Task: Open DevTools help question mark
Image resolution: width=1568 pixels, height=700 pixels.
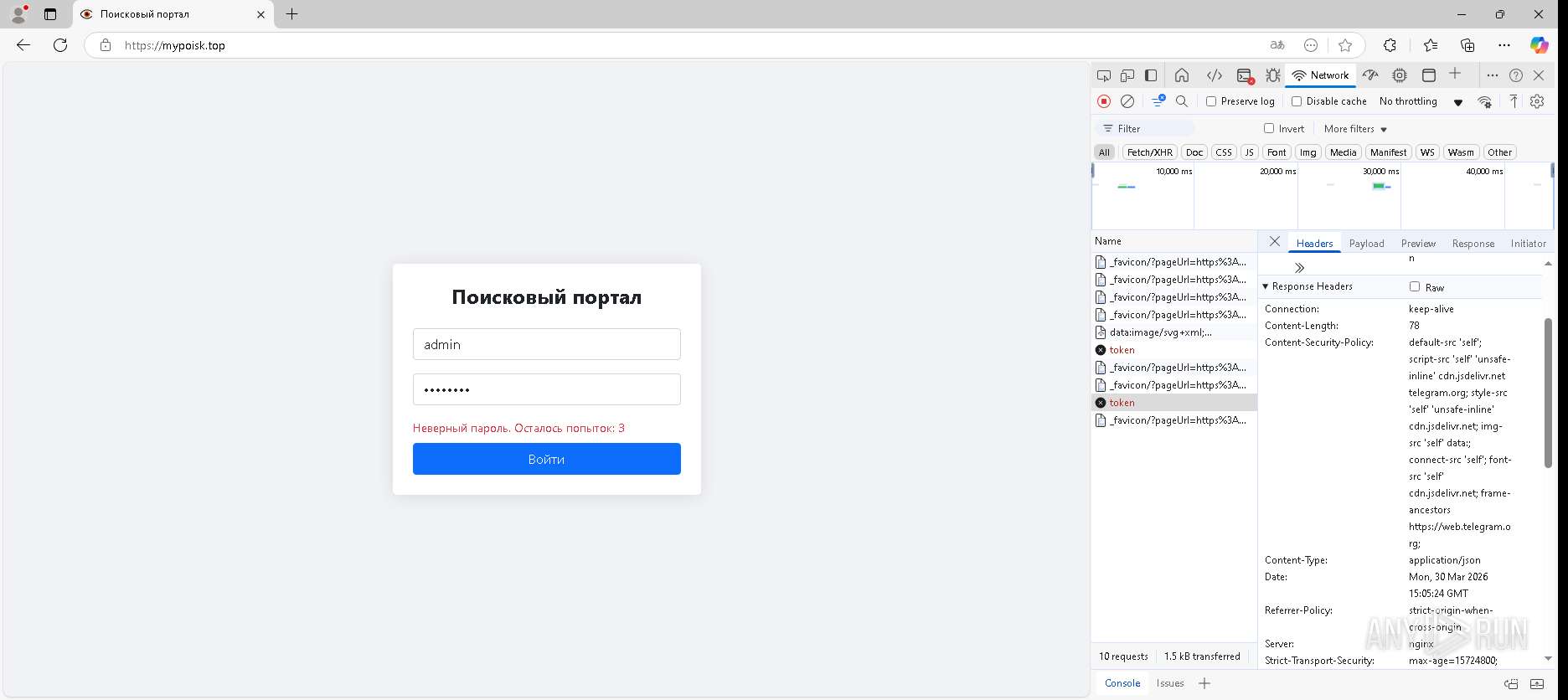Action: (1516, 75)
